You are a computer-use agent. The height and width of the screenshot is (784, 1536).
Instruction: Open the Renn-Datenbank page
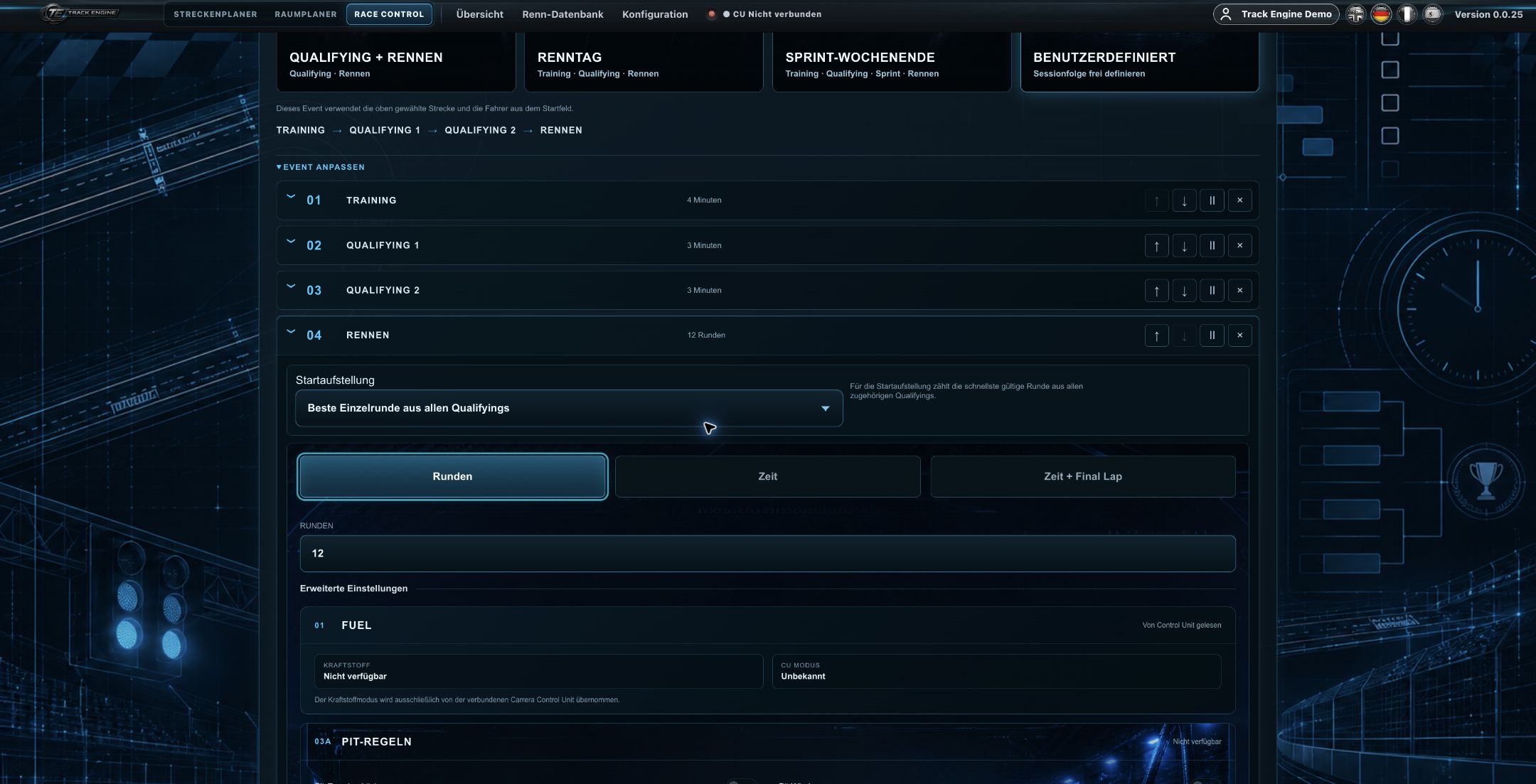point(562,14)
